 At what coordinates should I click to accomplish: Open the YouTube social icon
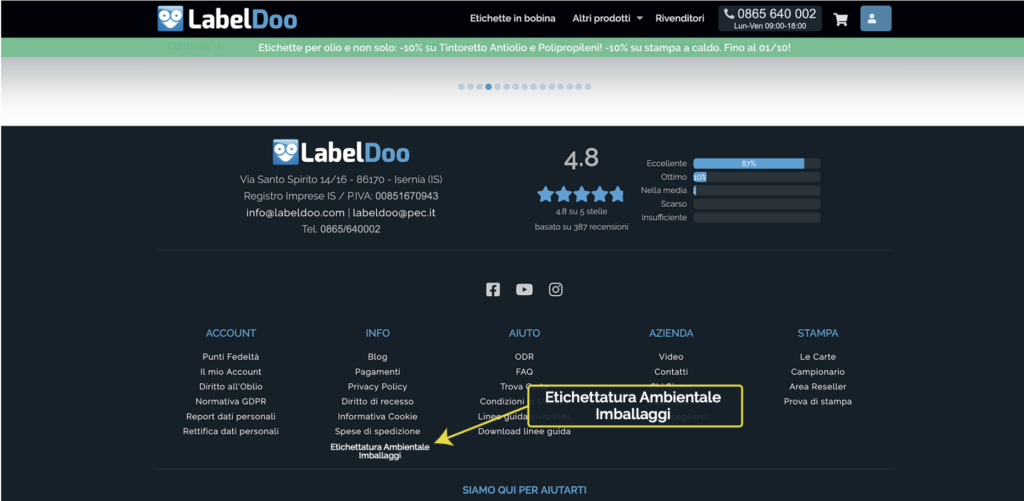point(524,289)
